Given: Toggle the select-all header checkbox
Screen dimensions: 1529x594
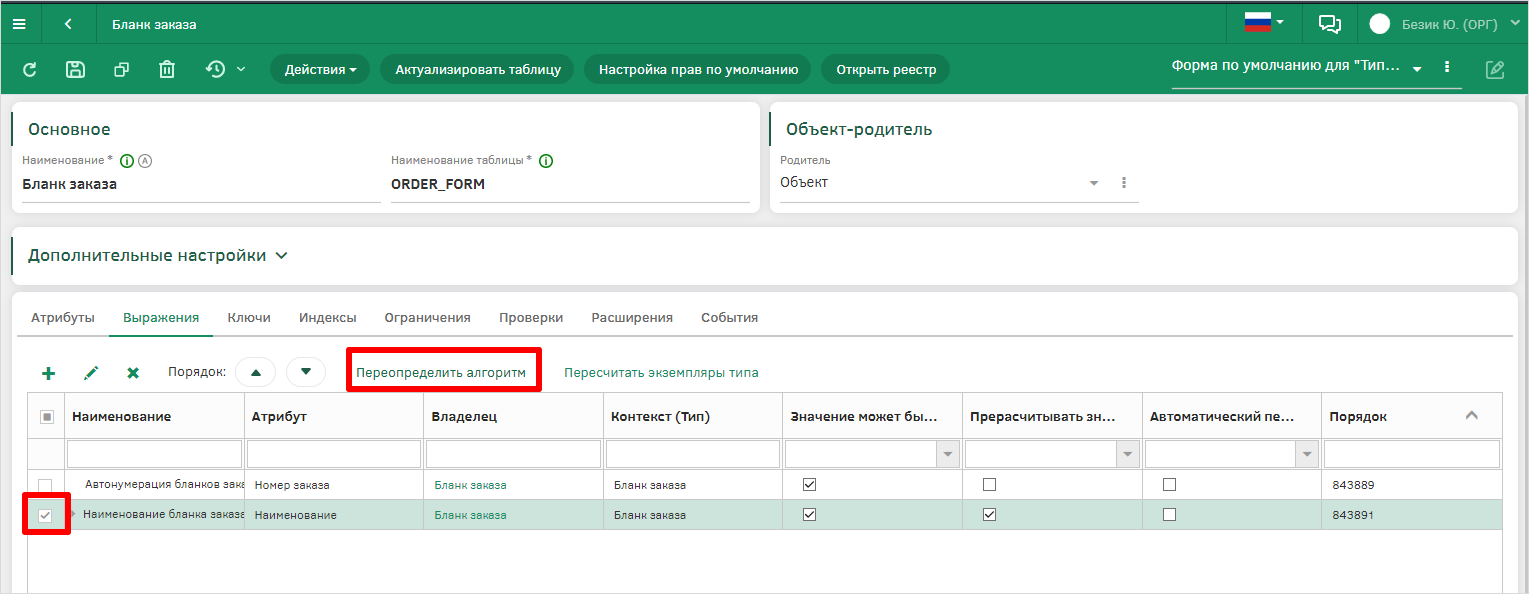Looking at the screenshot, I should pos(46,417).
